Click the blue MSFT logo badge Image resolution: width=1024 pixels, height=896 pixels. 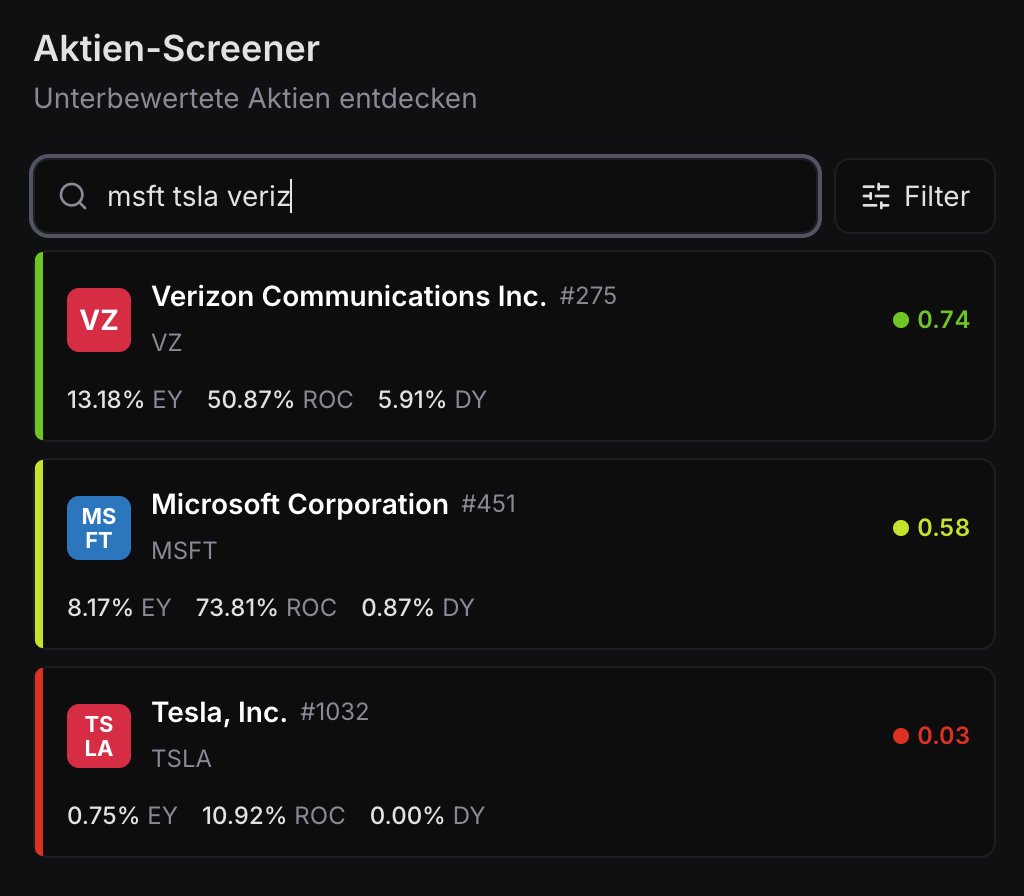[x=99, y=528]
